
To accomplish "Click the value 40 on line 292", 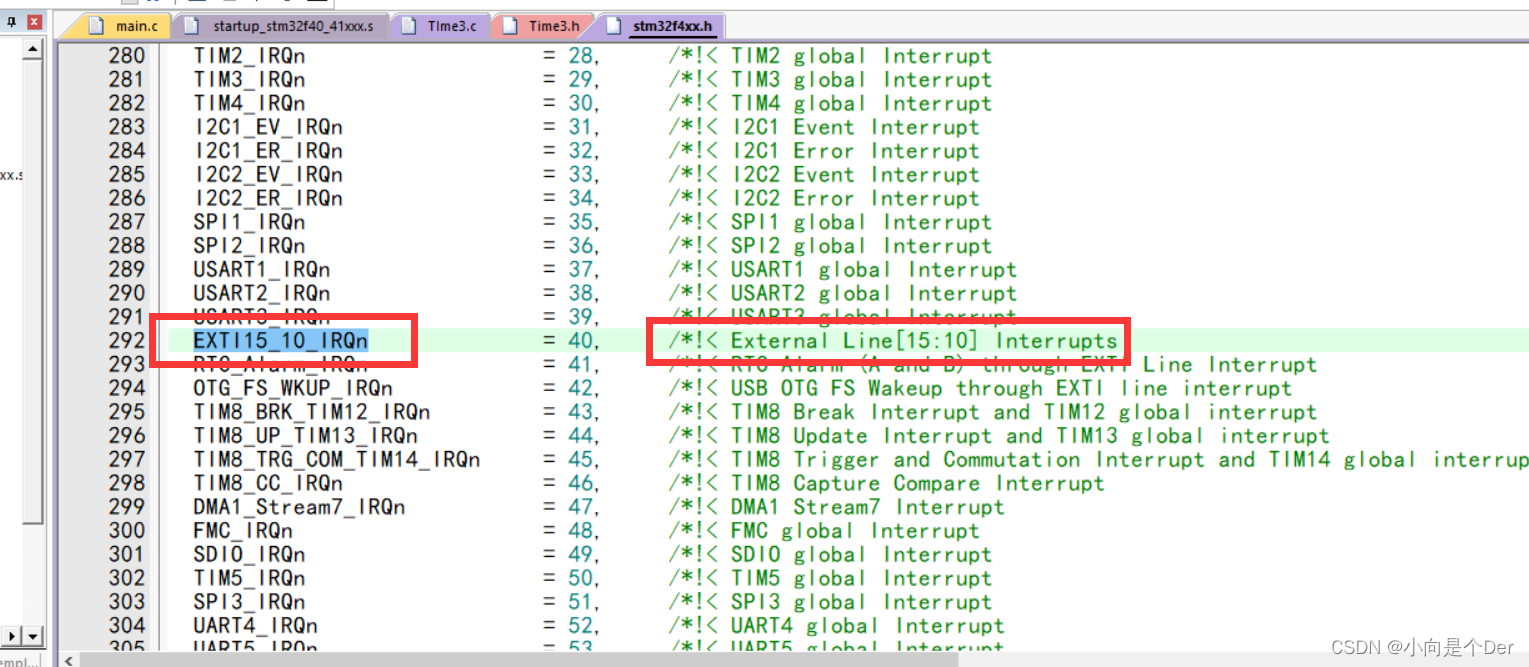I will coord(580,341).
